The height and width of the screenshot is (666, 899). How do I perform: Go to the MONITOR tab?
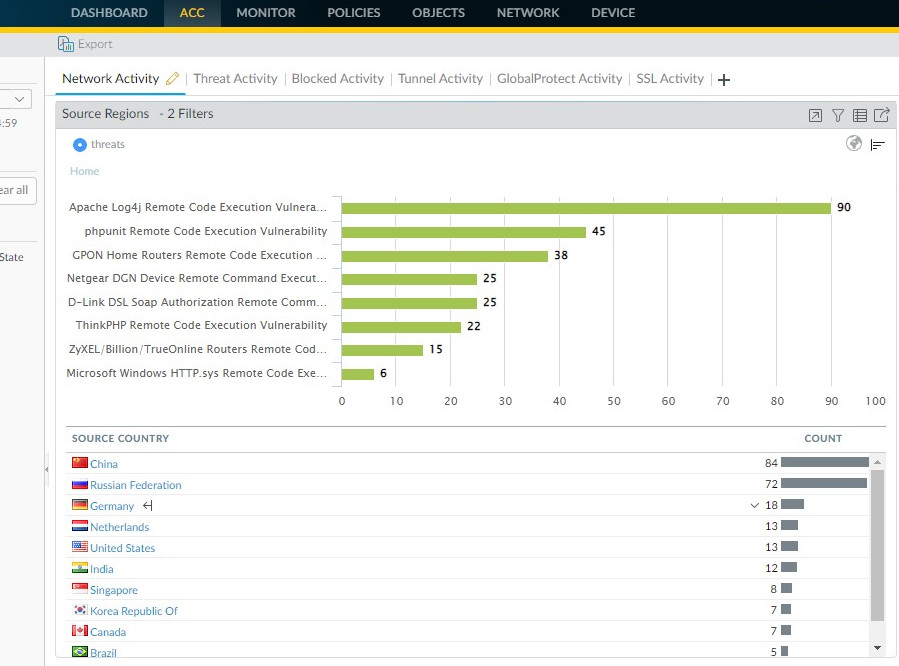[266, 13]
